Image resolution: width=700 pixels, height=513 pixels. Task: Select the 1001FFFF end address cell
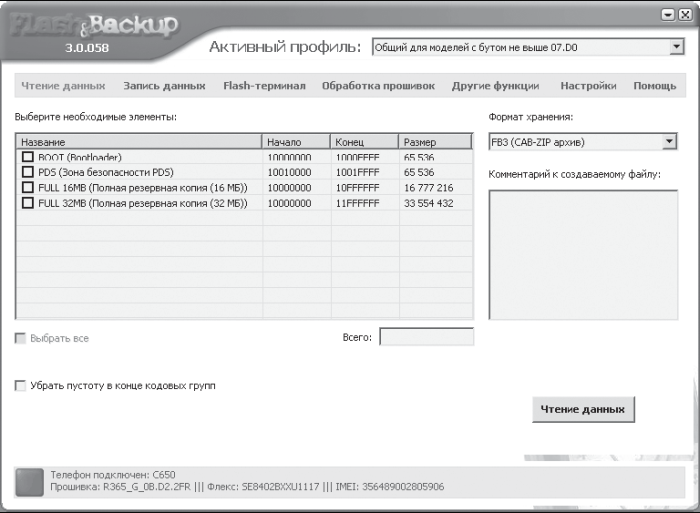click(357, 172)
